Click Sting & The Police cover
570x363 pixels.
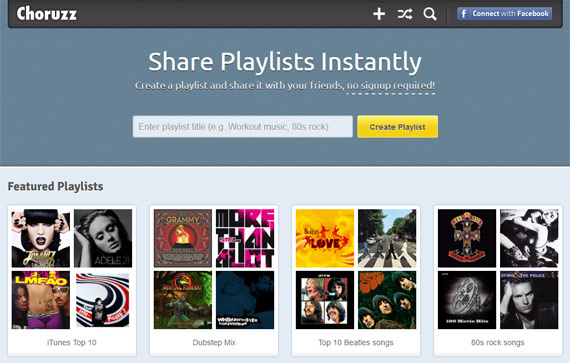pyautogui.click(x=529, y=300)
